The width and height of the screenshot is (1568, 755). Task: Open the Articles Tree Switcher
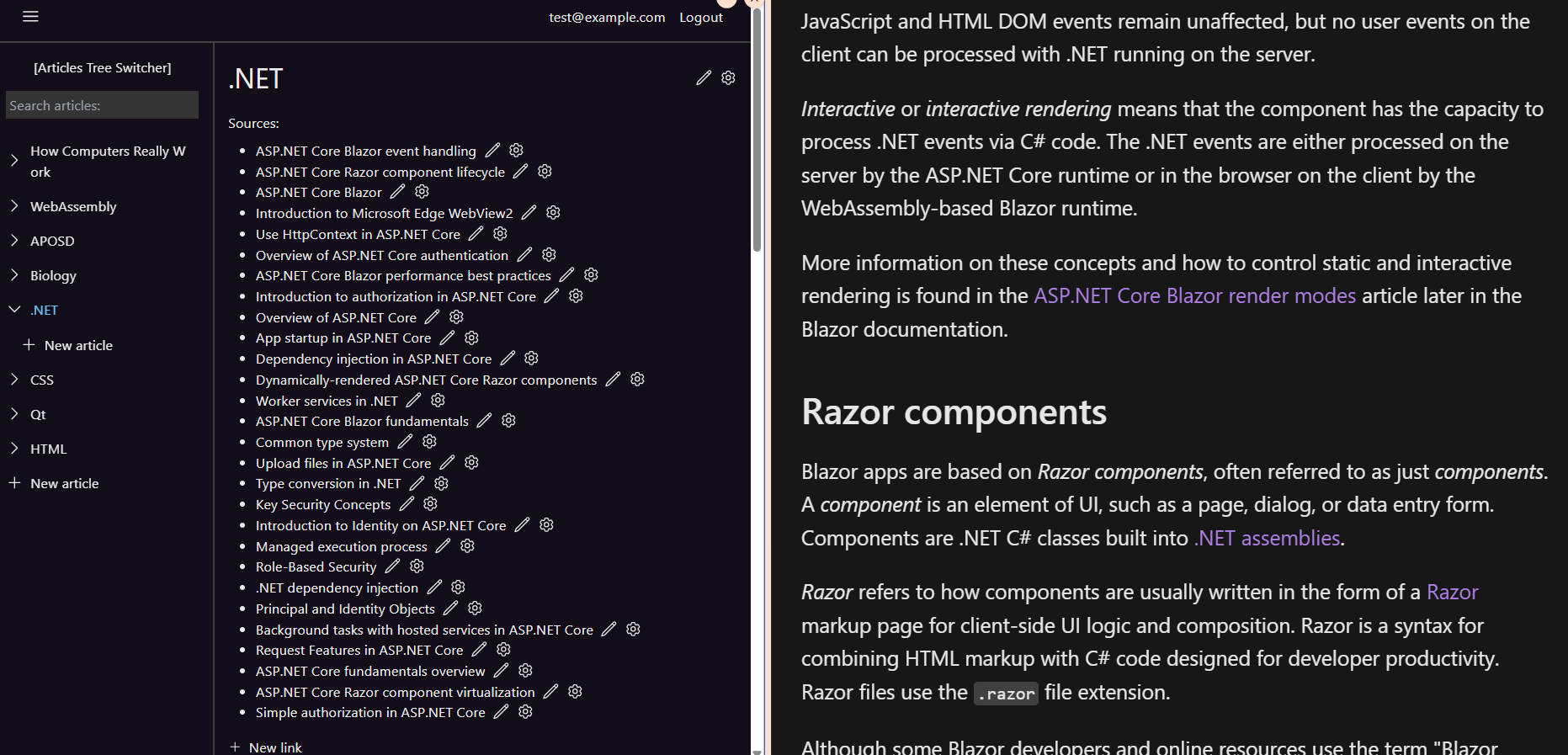tap(102, 67)
